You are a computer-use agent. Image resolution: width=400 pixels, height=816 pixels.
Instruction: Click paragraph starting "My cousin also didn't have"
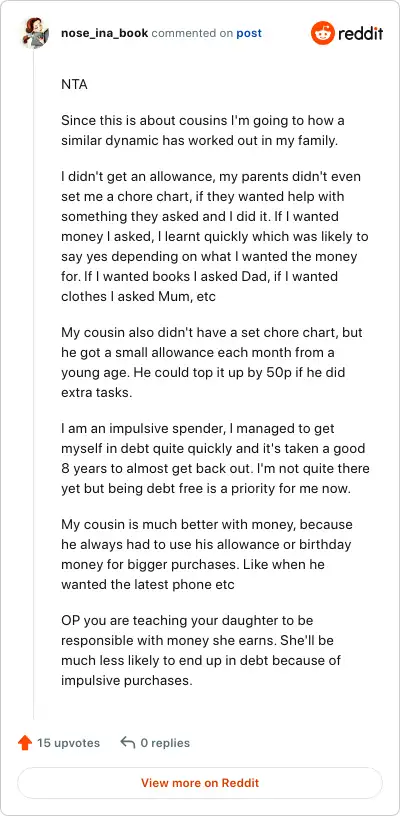click(x=212, y=362)
